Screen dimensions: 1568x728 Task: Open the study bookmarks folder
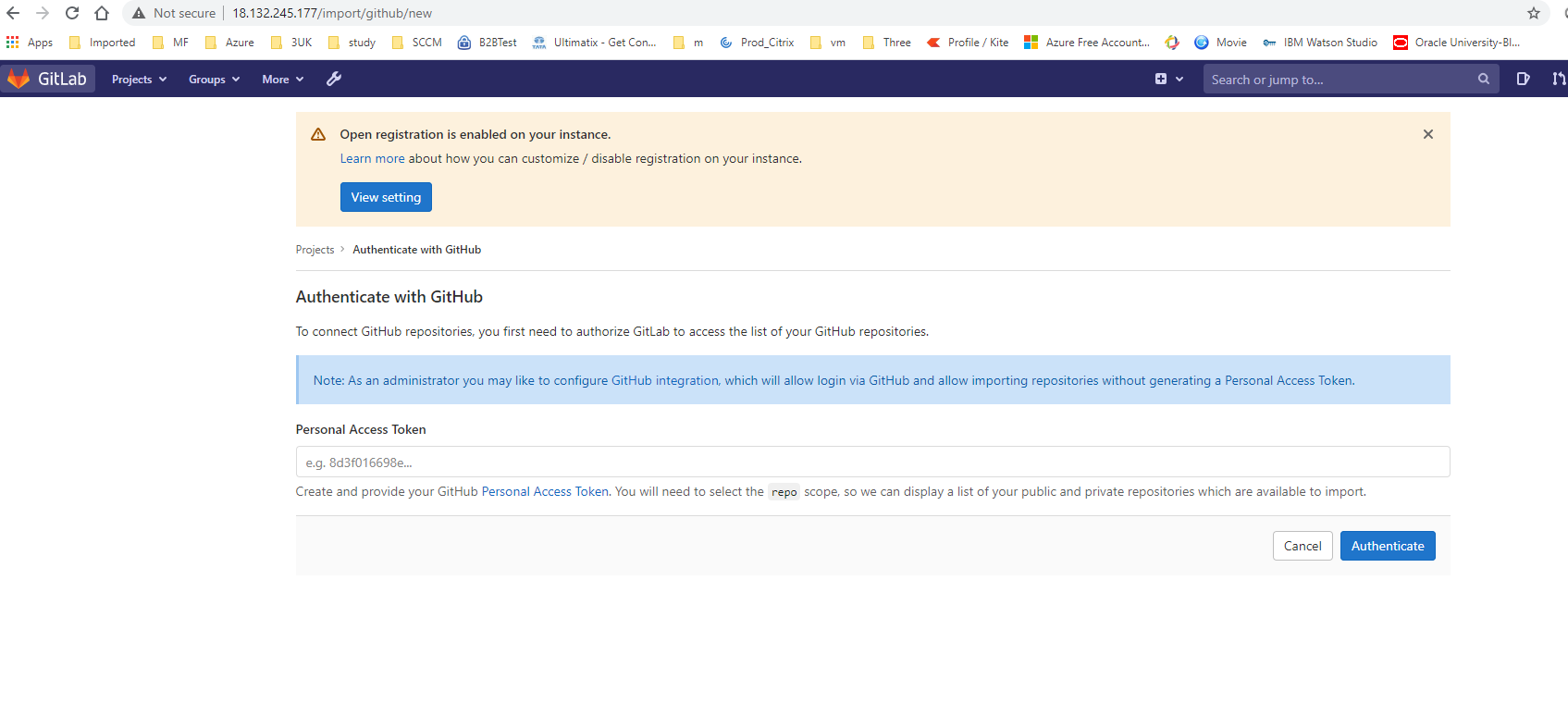(352, 43)
